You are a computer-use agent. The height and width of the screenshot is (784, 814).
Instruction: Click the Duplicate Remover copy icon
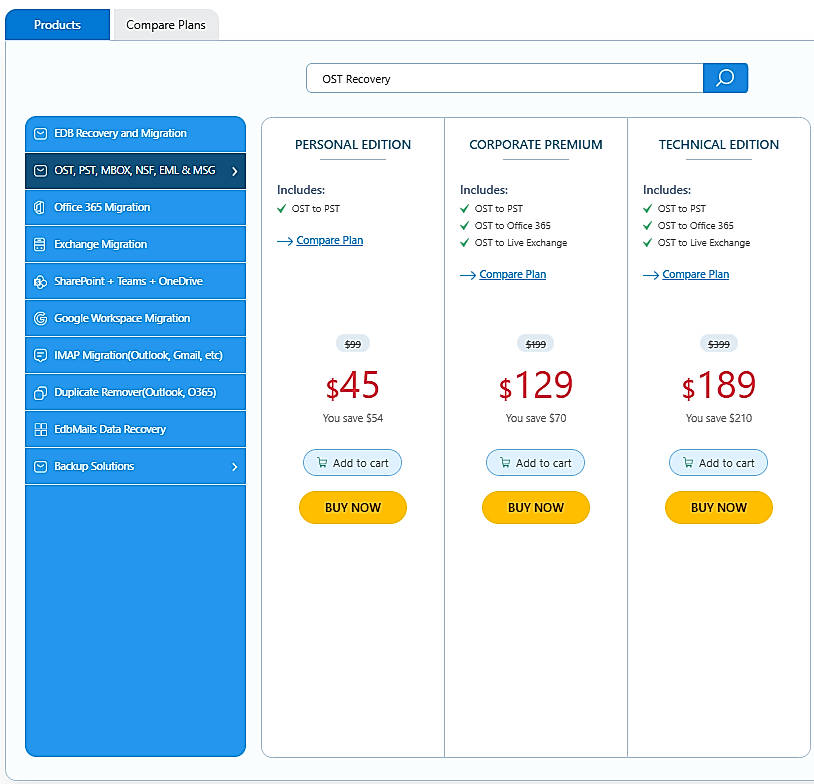pos(40,393)
